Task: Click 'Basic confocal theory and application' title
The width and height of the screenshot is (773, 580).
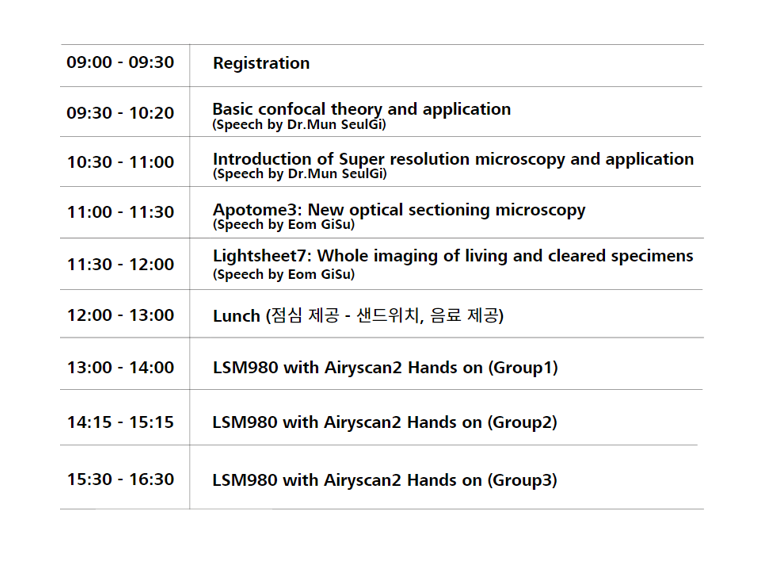Action: 361,109
